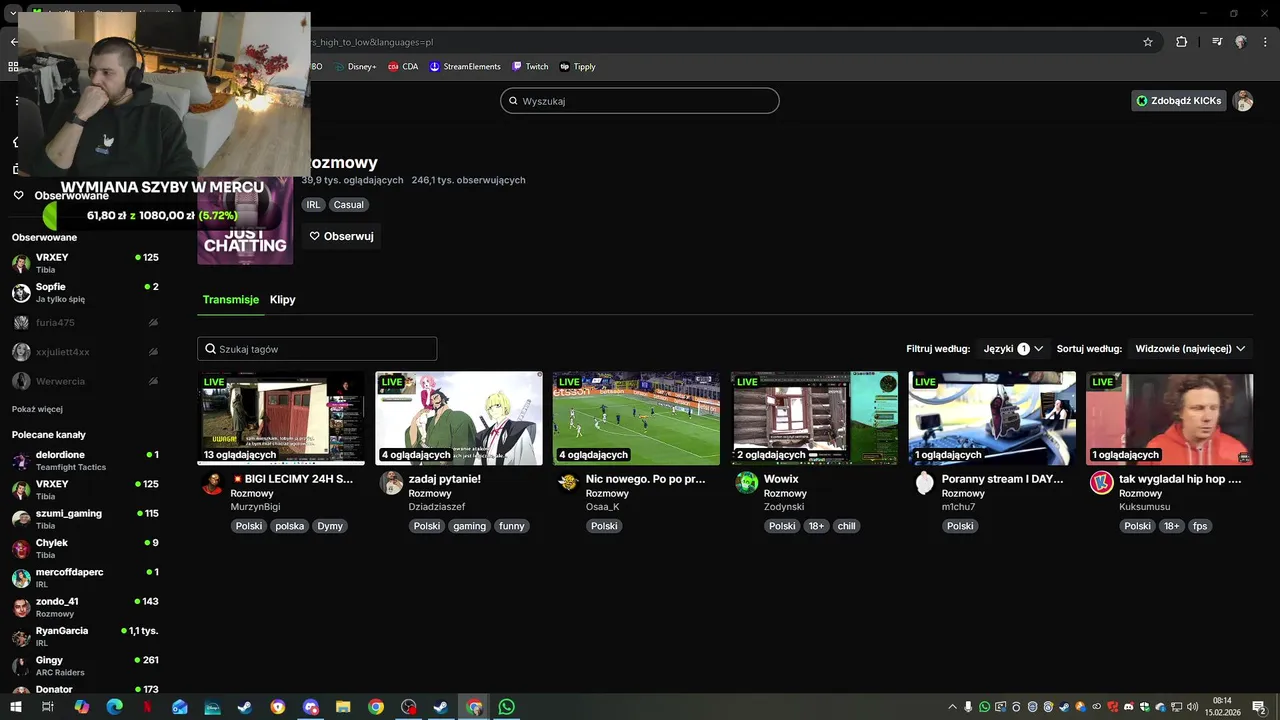Click the Kuksumusu streamer avatar
The image size is (1280, 720).
[x=1101, y=484]
